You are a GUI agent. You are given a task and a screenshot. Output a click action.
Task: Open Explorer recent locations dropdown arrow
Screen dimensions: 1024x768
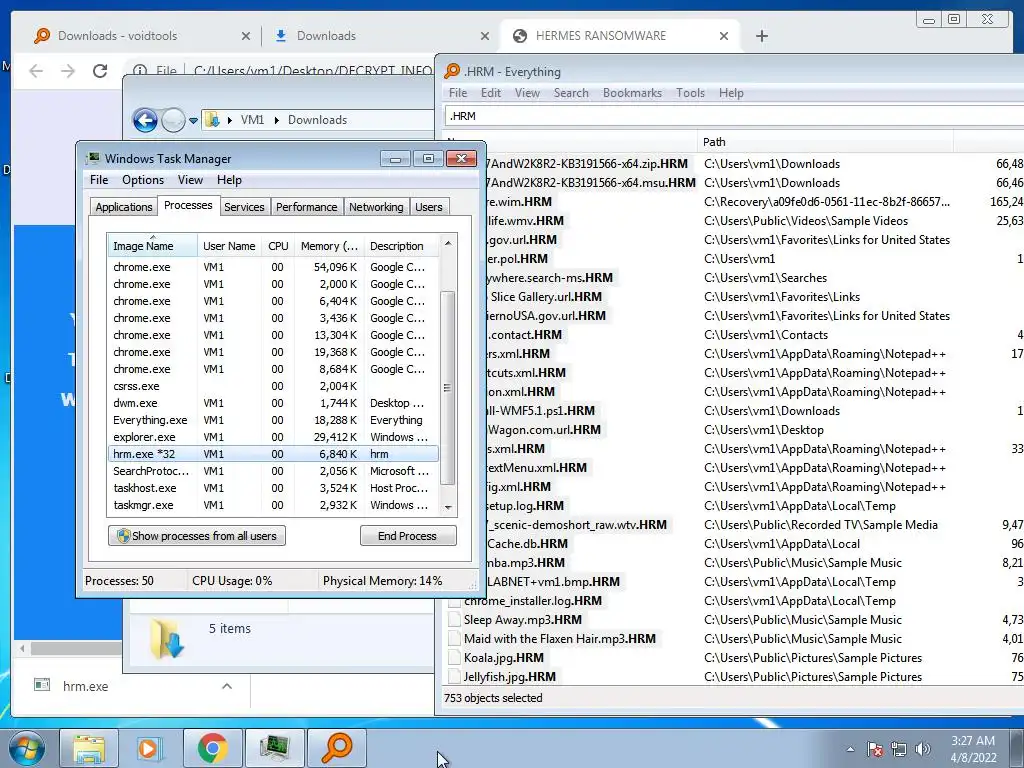[193, 120]
